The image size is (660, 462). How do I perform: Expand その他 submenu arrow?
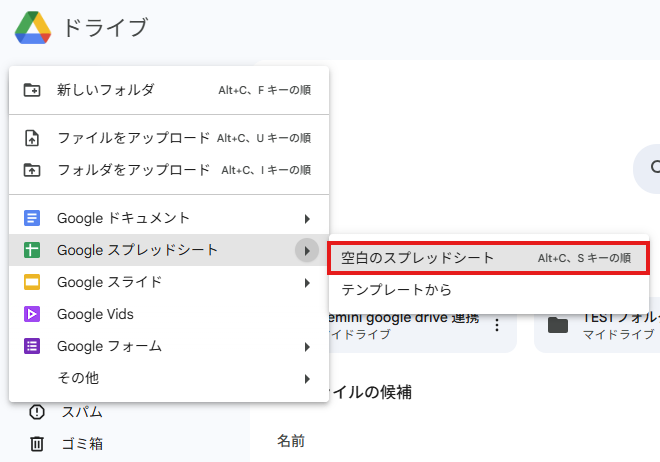click(x=307, y=379)
